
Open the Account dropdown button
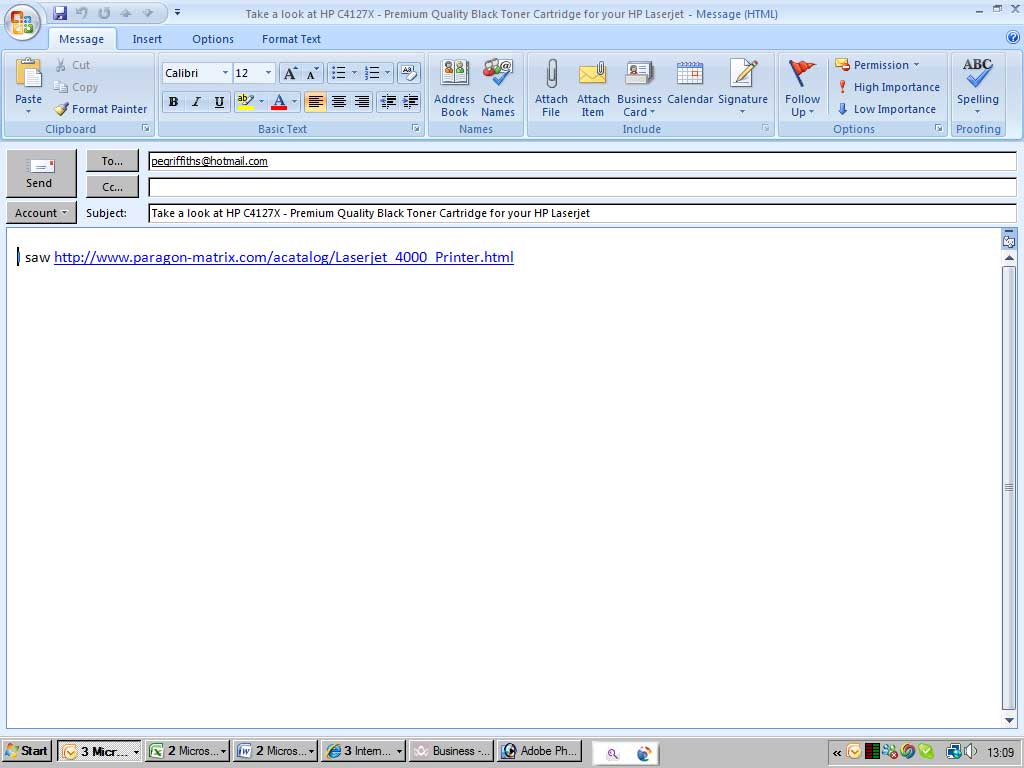click(x=41, y=213)
